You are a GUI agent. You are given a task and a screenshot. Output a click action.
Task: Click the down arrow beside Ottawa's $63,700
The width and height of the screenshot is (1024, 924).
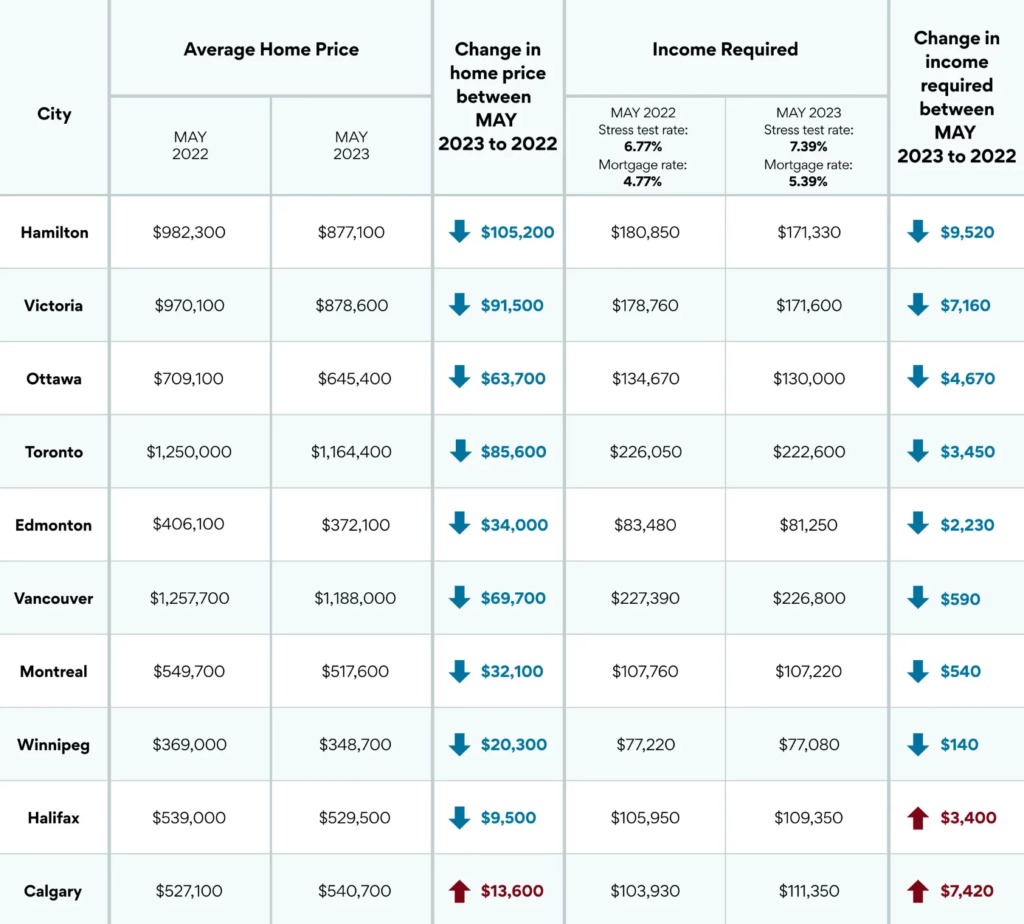click(x=459, y=378)
